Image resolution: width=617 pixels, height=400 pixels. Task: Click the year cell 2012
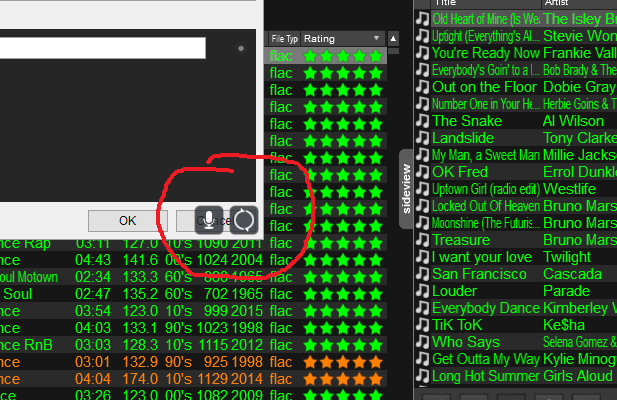click(x=247, y=345)
